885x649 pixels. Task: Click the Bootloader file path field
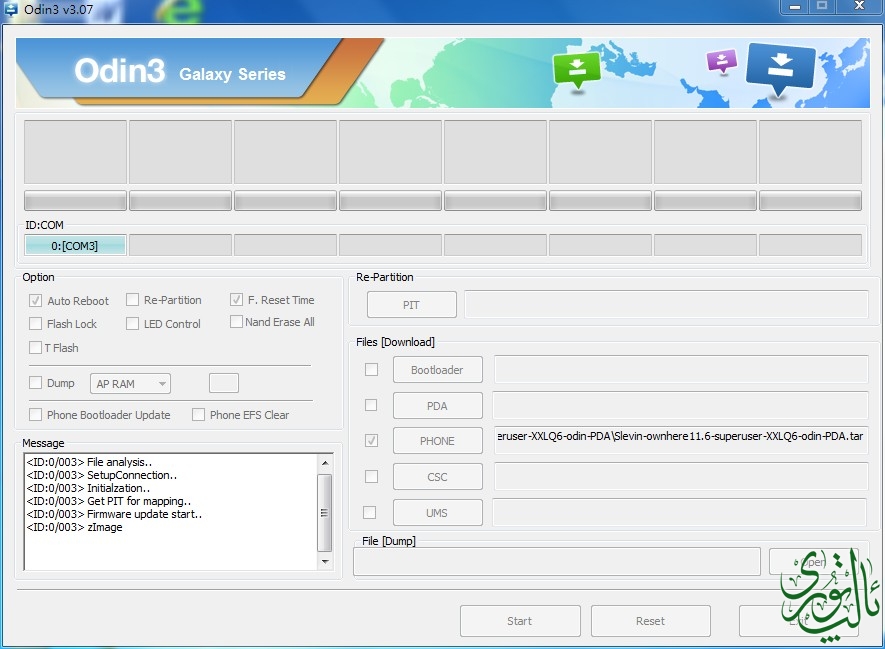pos(681,369)
